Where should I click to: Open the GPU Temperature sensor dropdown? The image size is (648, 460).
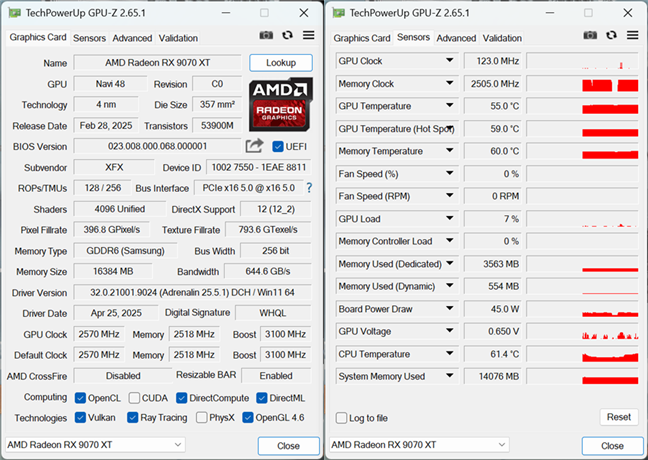(450, 105)
